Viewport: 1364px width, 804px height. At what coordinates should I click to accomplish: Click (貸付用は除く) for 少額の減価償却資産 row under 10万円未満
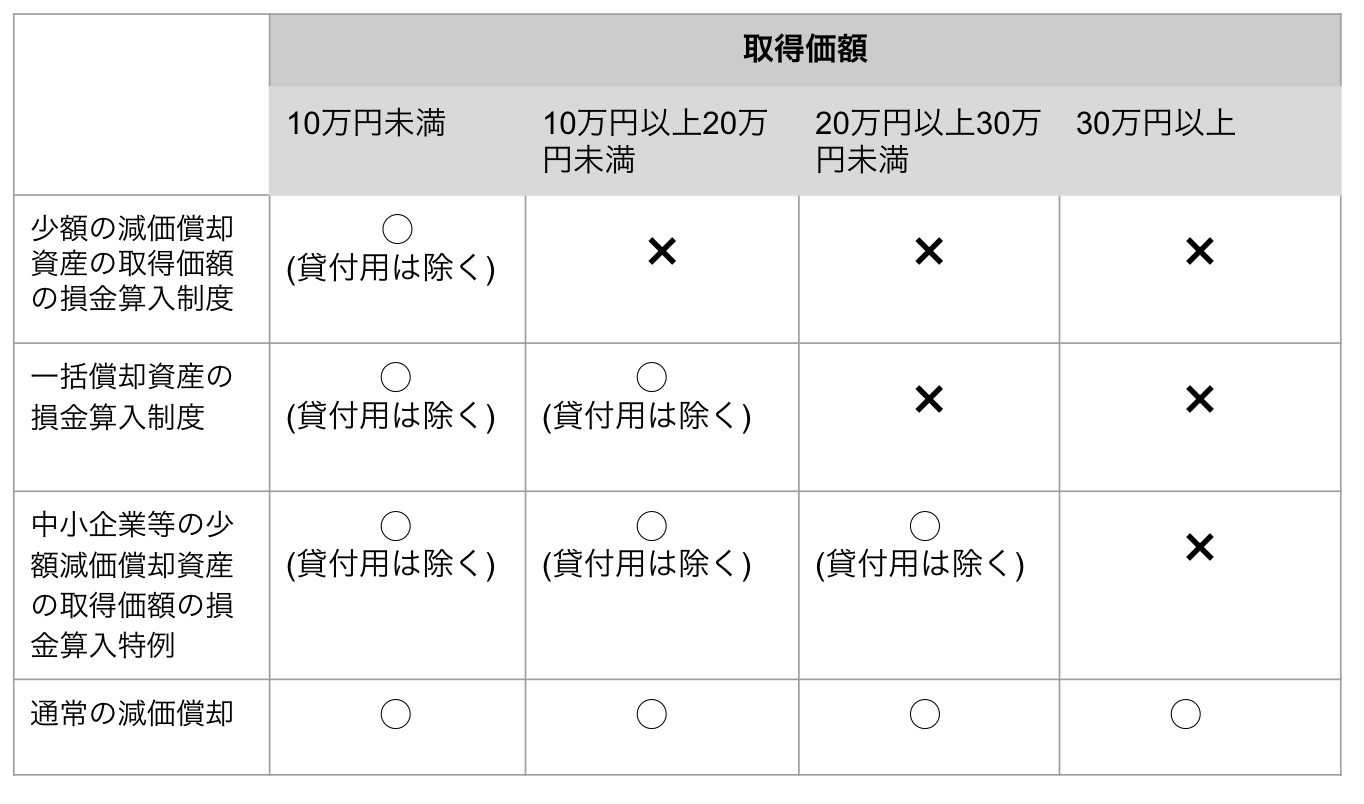(x=391, y=270)
